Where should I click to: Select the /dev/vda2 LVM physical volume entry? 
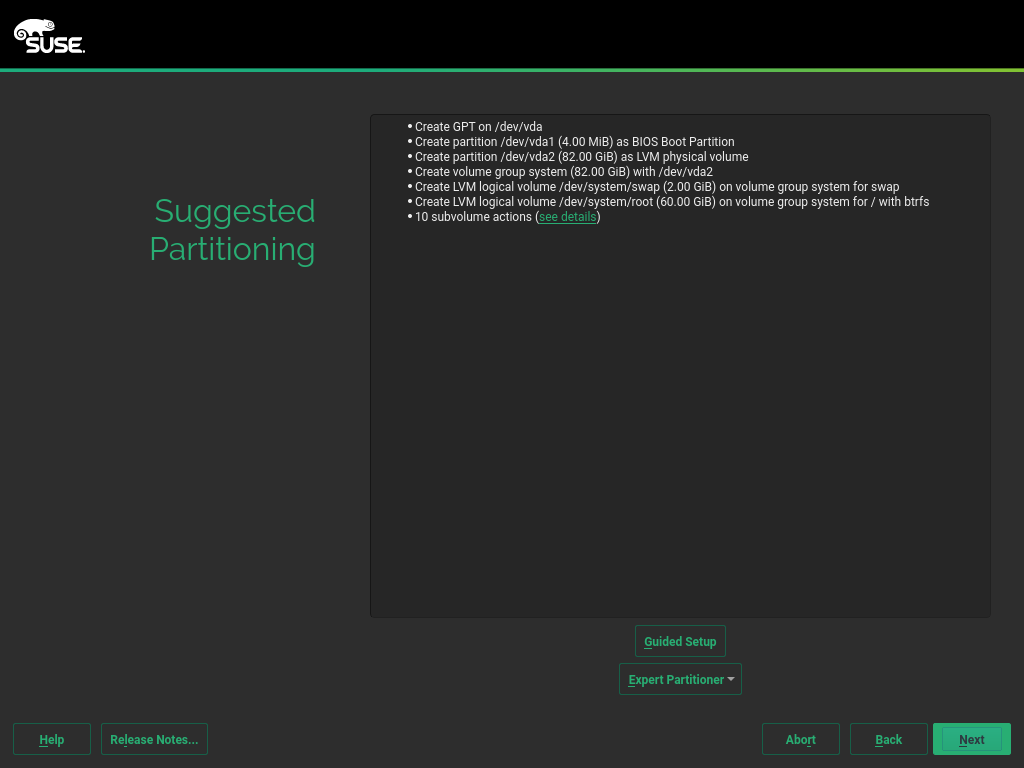point(581,157)
